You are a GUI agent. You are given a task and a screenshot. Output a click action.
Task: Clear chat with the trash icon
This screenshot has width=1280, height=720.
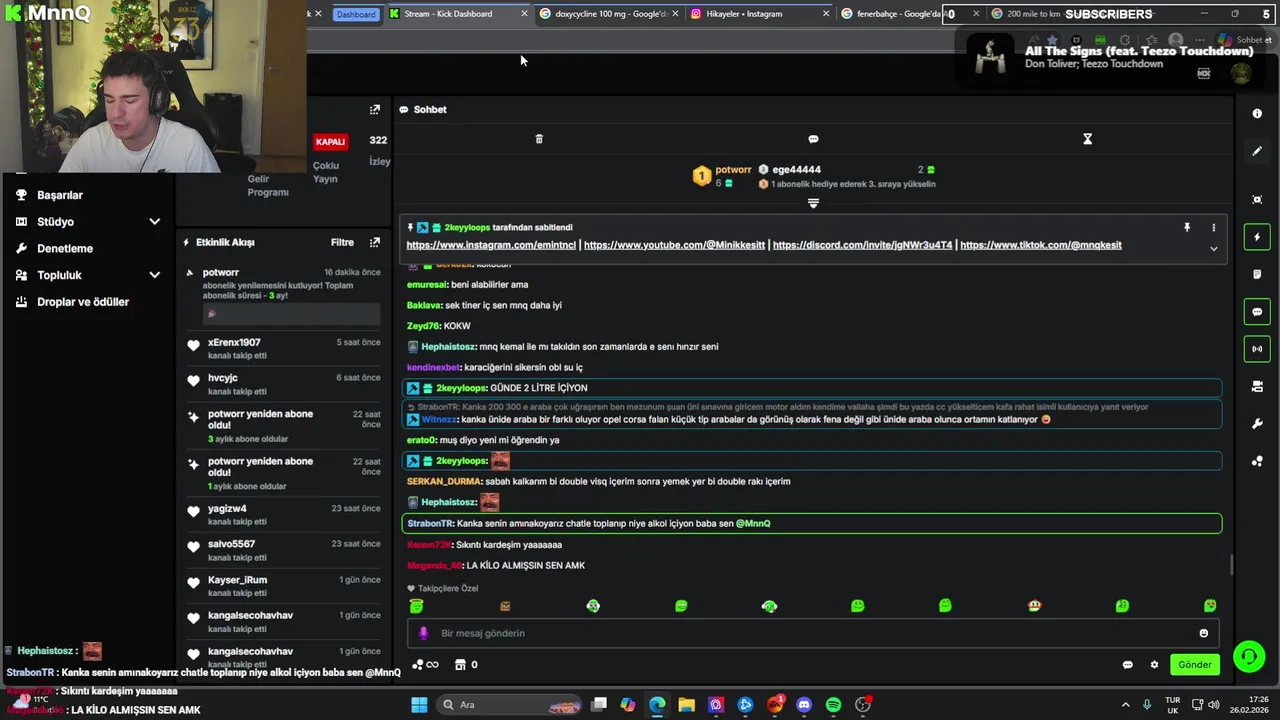(539, 139)
